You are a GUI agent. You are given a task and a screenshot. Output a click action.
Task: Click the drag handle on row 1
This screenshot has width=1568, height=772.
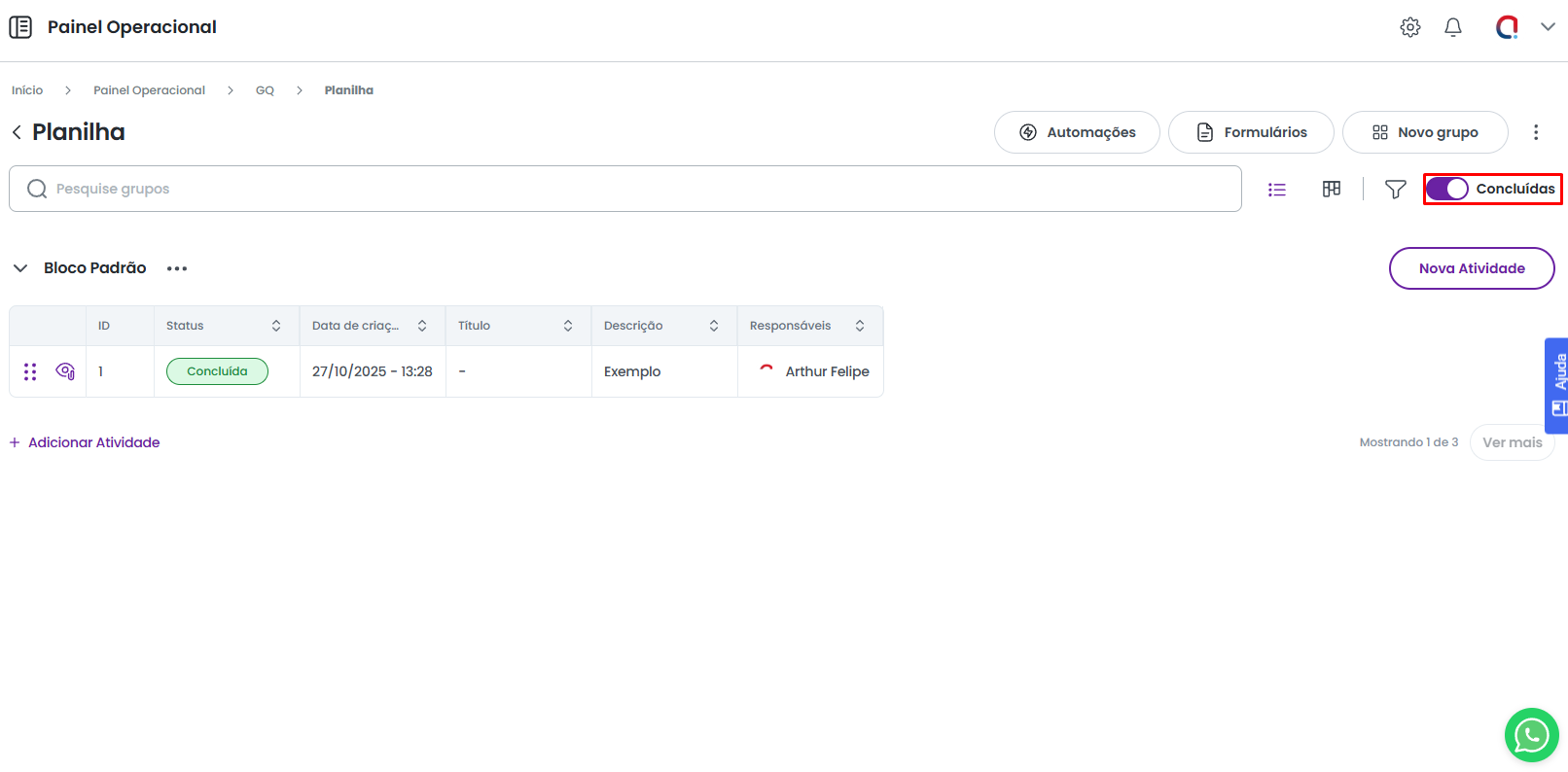coord(30,371)
